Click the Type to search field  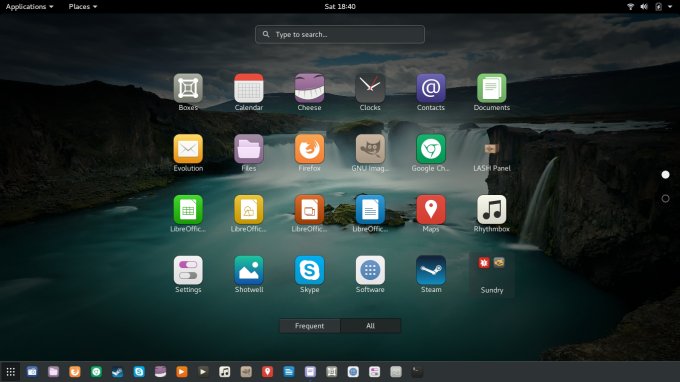coord(340,34)
